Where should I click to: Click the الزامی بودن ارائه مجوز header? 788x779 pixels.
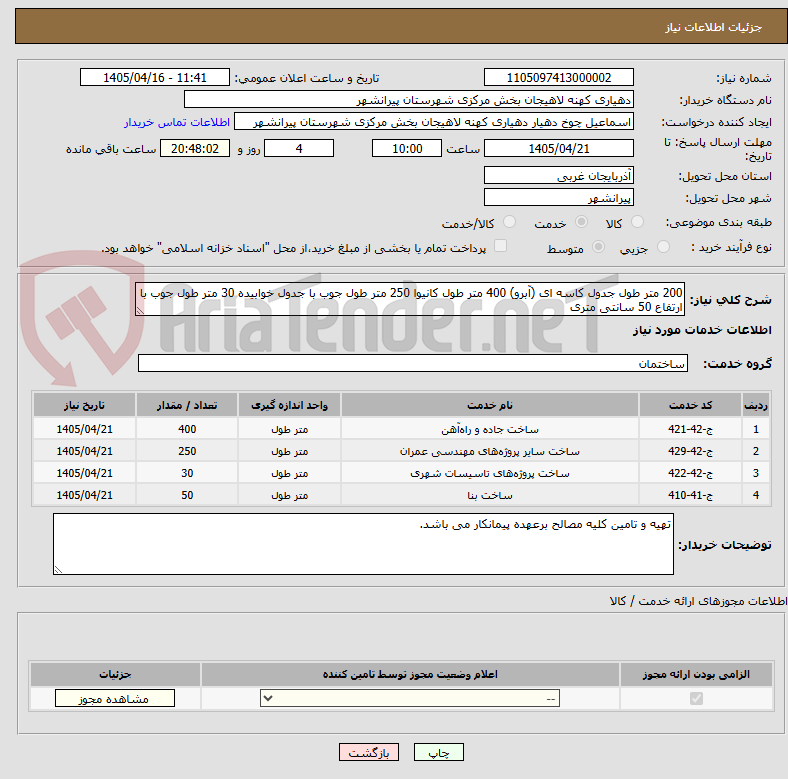click(696, 674)
